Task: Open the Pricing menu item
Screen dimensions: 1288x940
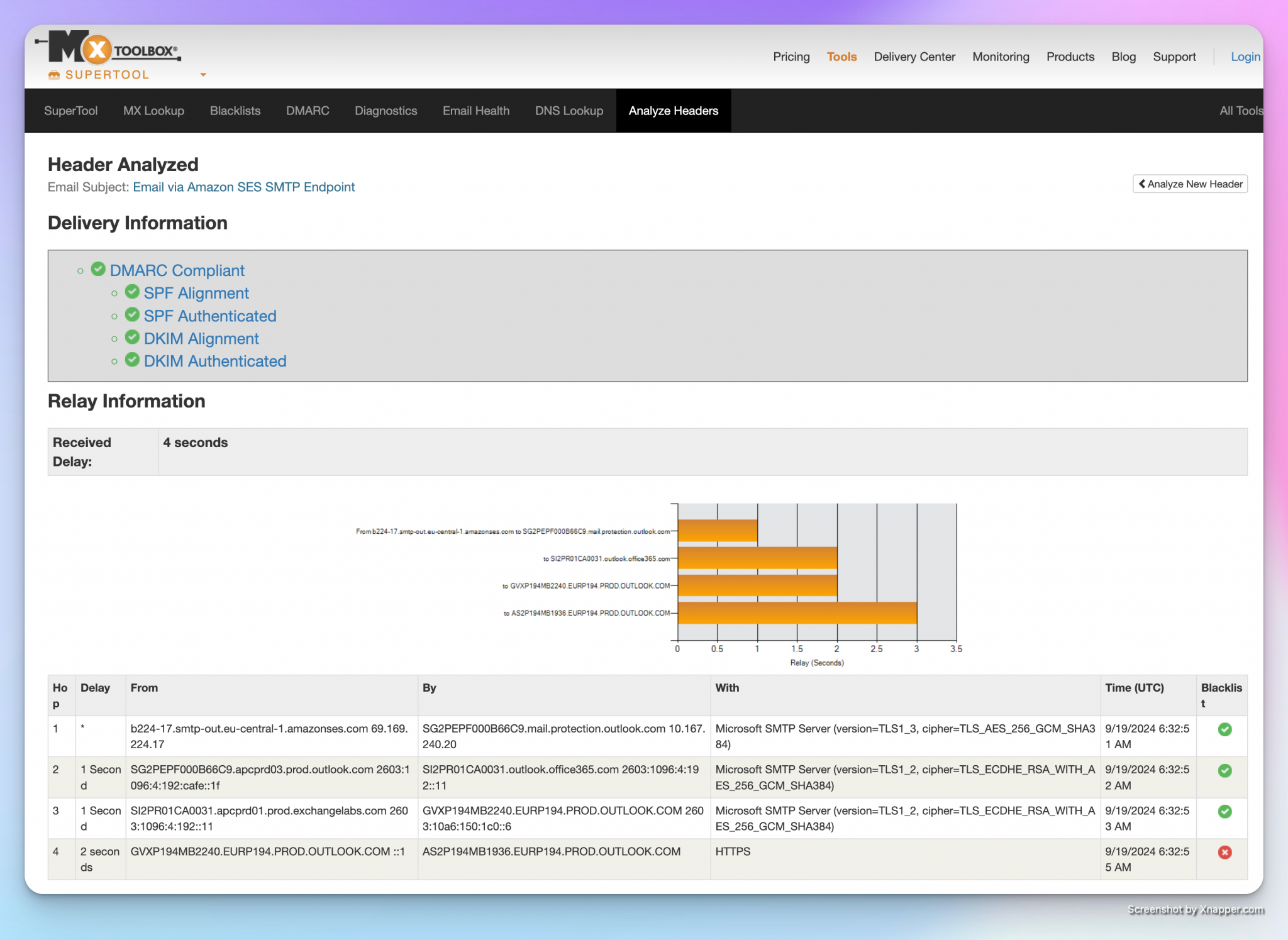Action: coord(791,57)
